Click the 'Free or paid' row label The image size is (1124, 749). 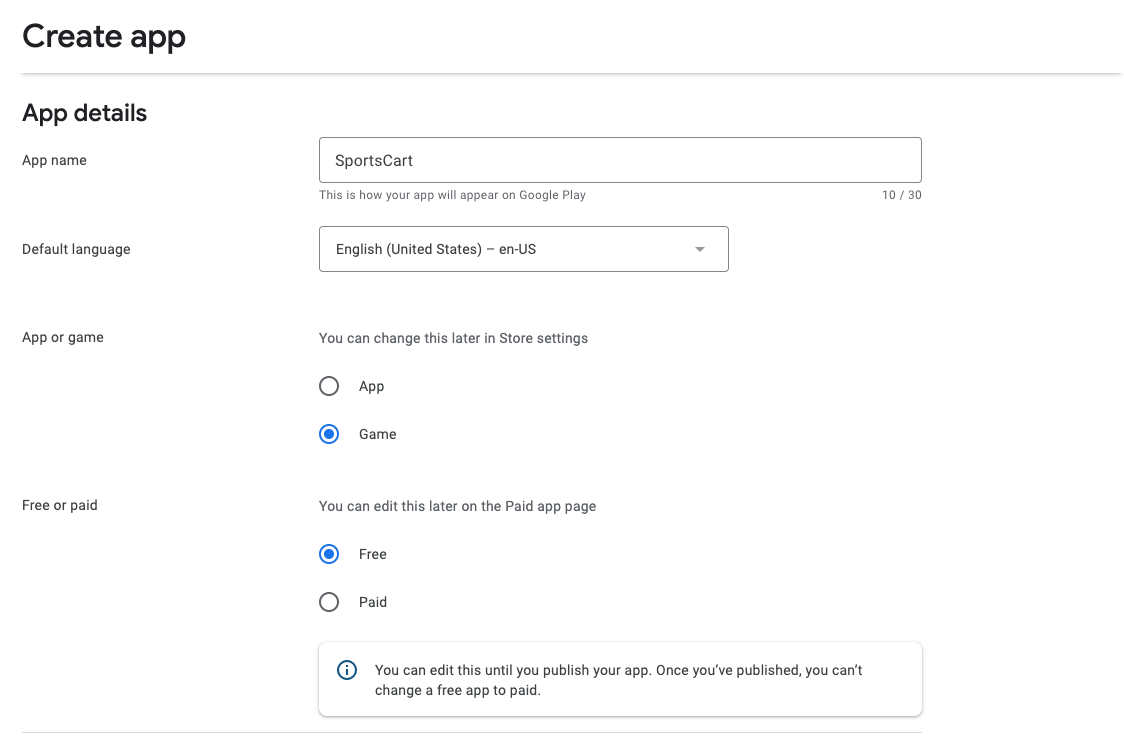(x=60, y=505)
